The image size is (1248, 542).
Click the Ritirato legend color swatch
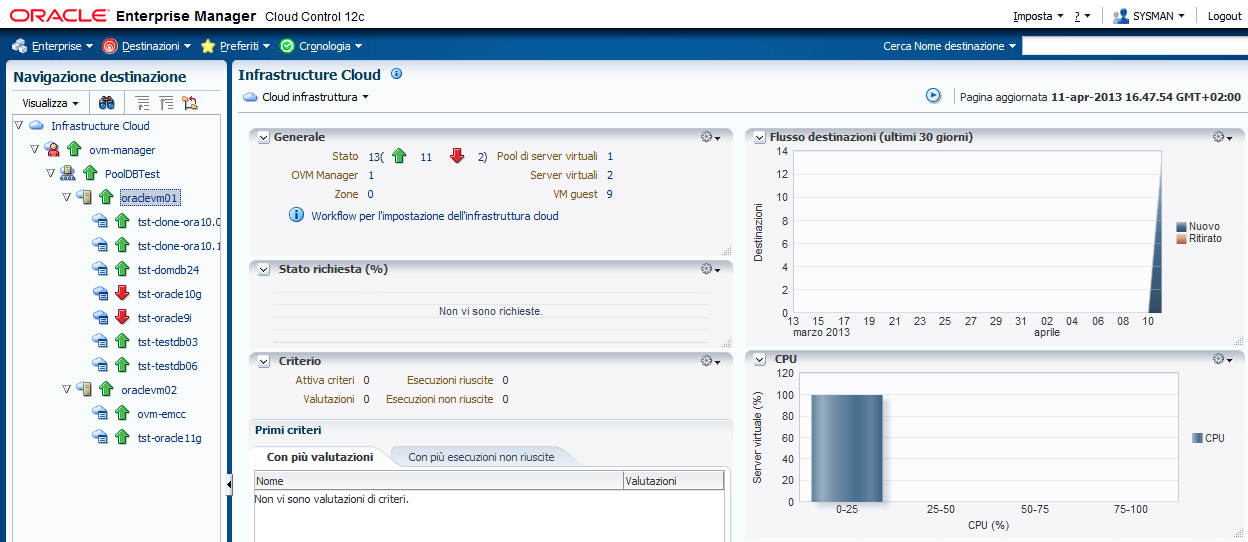click(1182, 239)
